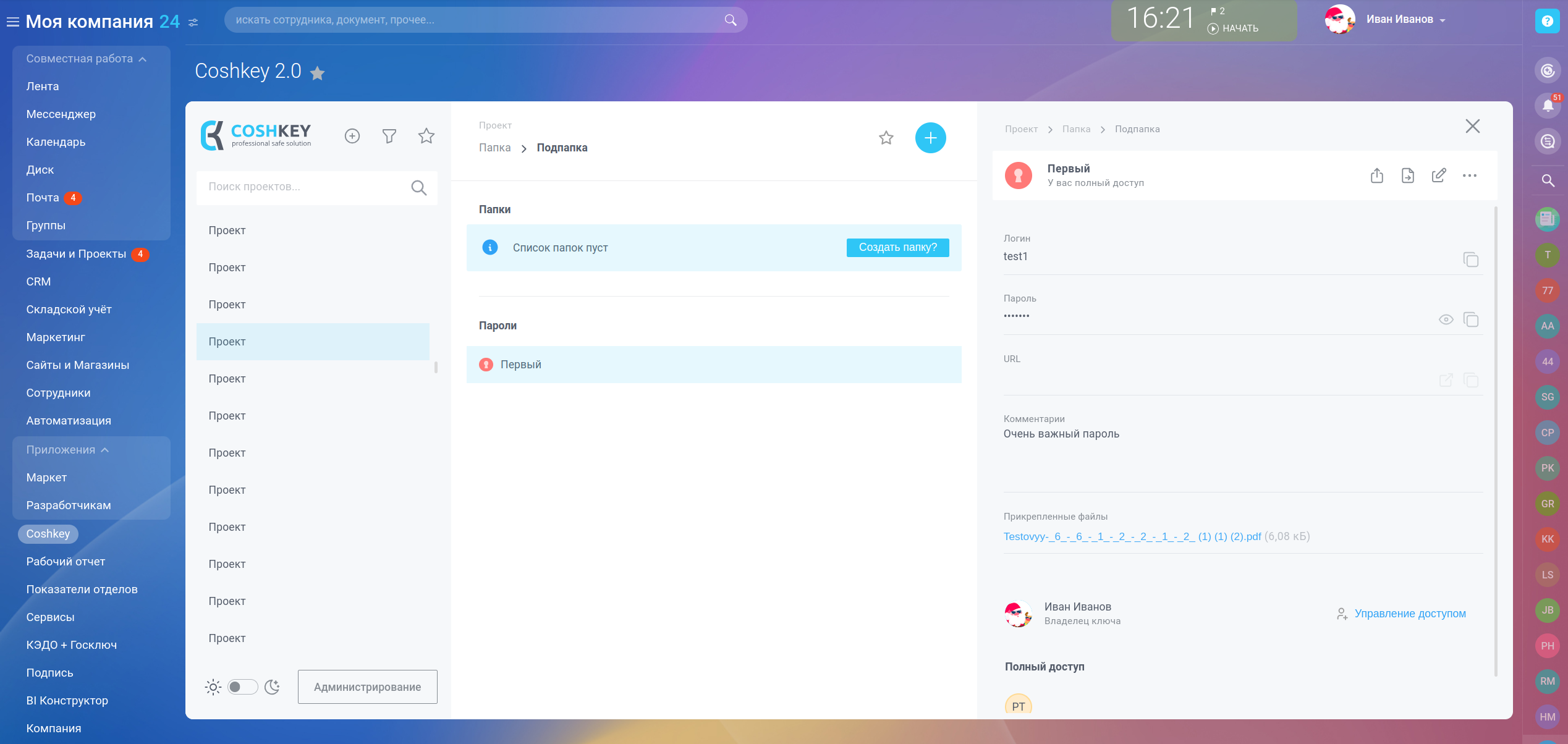Click the search magnifier in top bar
Screen dimensions: 1568x744
(x=731, y=20)
